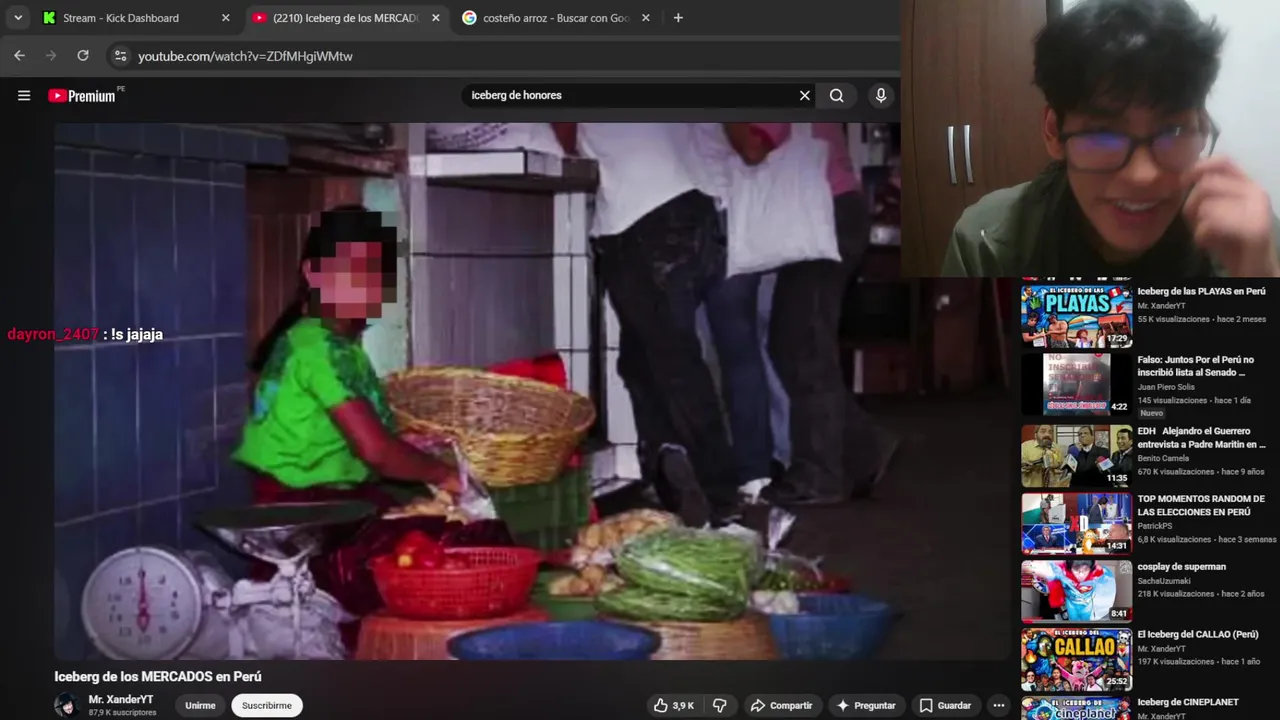1280x720 pixels.
Task: Open El Iceberg del CALLAO (Perú) title
Action: pos(1198,634)
